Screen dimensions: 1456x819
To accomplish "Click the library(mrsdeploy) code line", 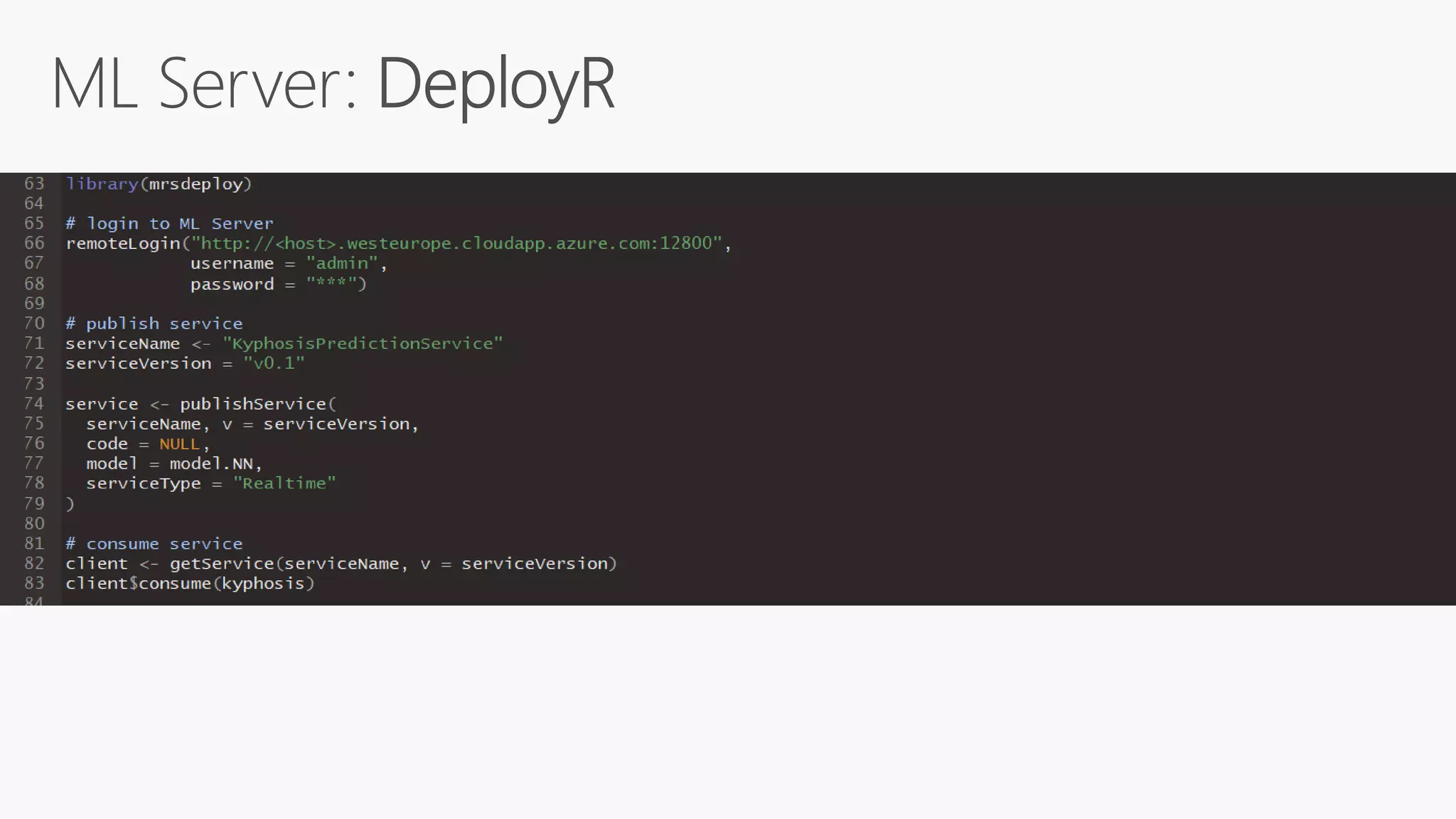I will (159, 184).
